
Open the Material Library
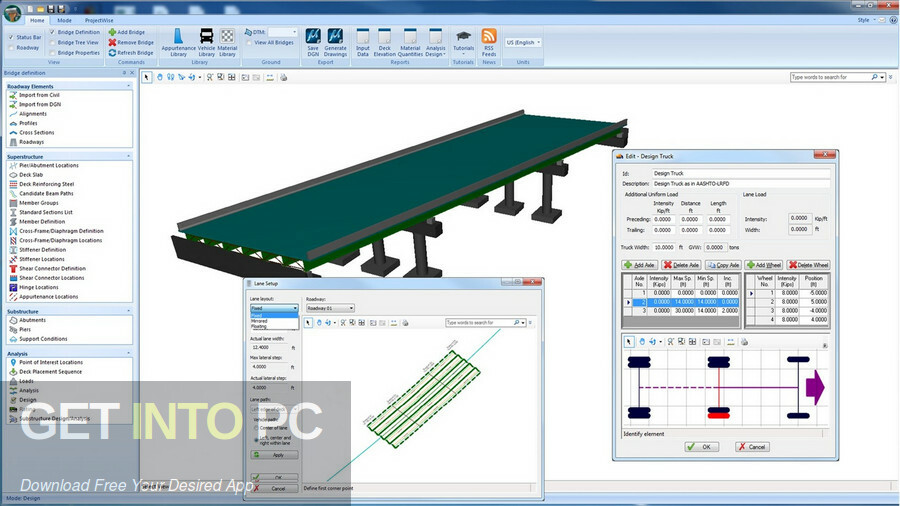pos(227,42)
